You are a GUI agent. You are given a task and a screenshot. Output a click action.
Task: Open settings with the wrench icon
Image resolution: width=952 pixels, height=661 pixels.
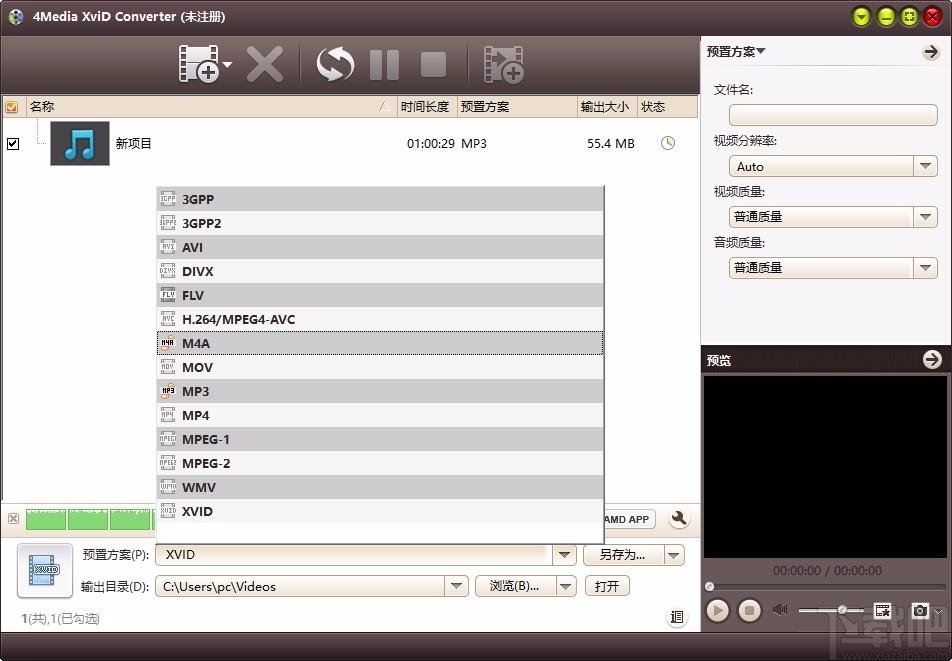pyautogui.click(x=679, y=518)
